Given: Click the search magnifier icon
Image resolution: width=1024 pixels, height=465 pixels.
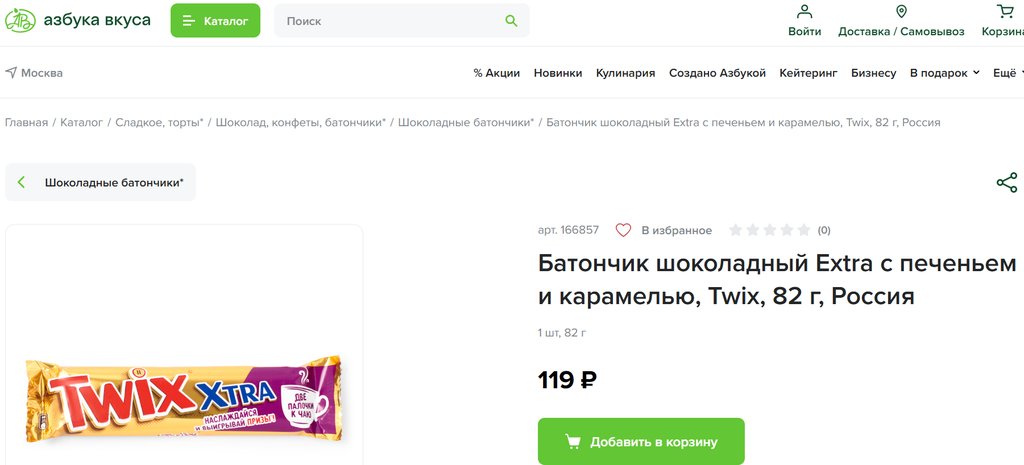Looking at the screenshot, I should tap(511, 20).
